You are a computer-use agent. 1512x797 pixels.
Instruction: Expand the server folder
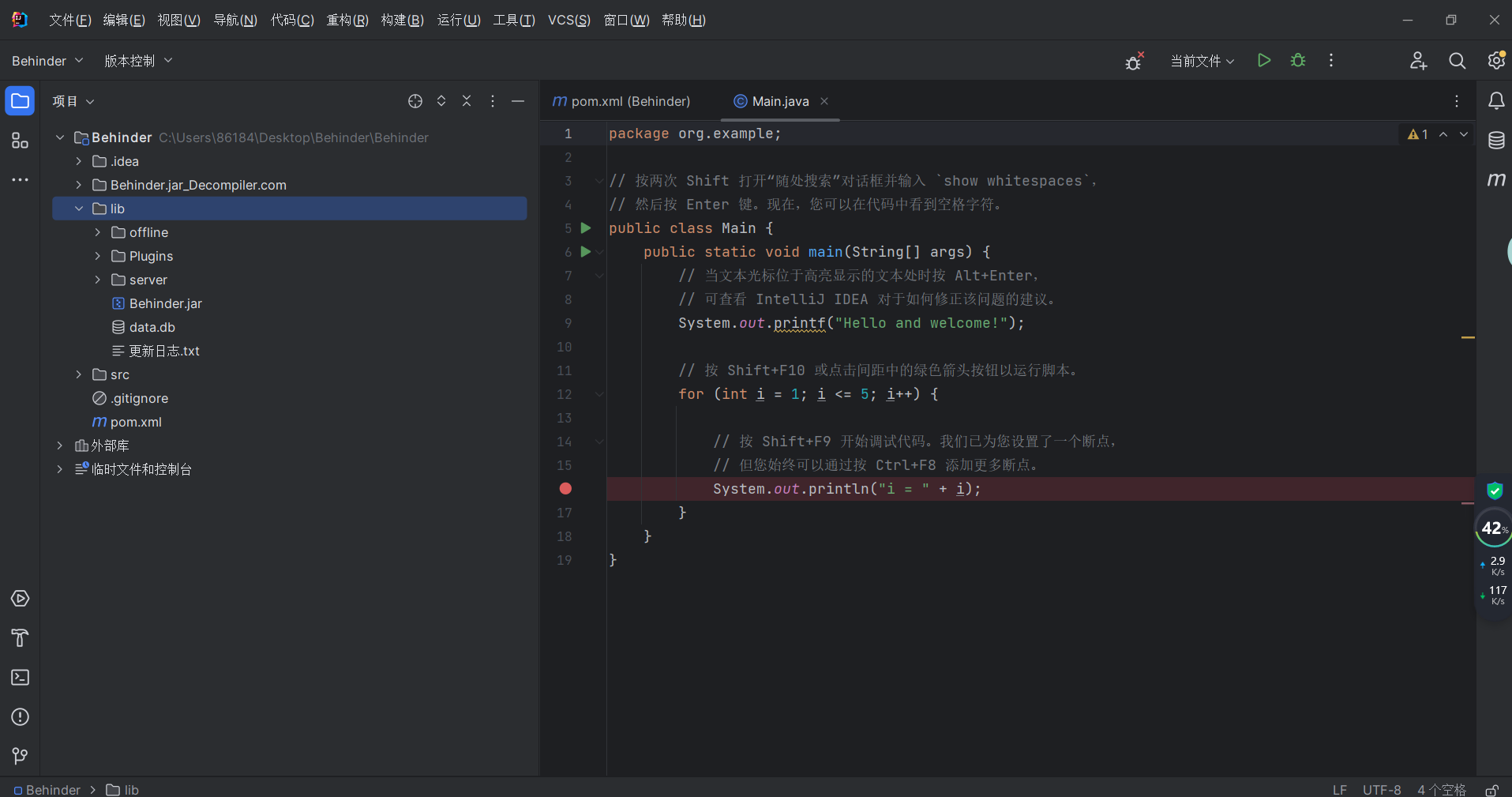(x=98, y=280)
